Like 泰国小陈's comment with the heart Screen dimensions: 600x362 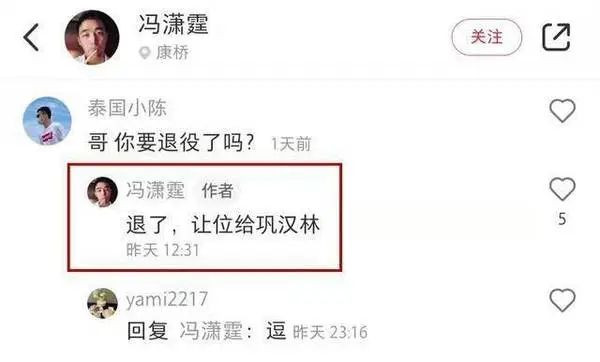click(x=562, y=111)
